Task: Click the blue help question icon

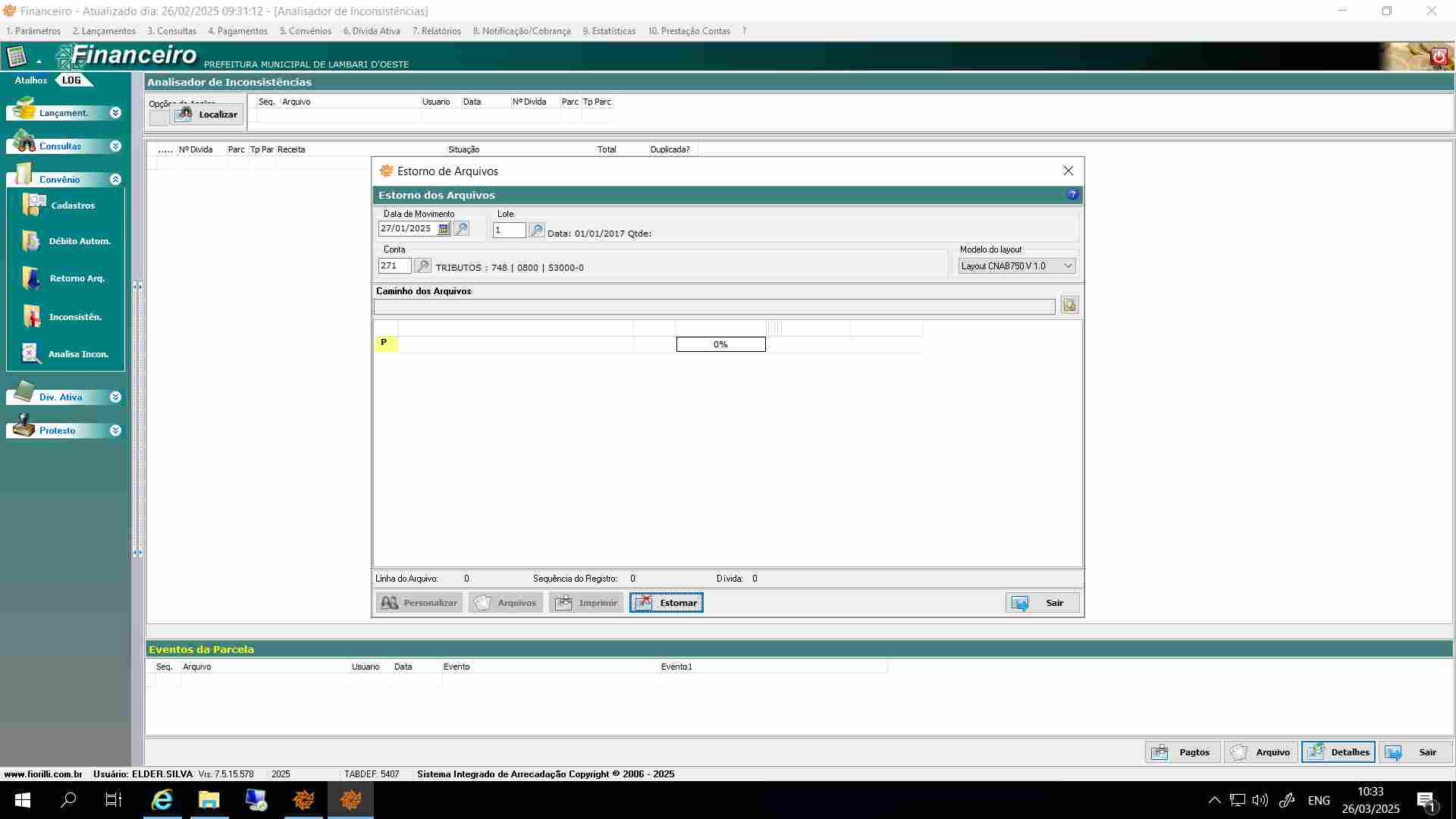Action: coord(1072,194)
